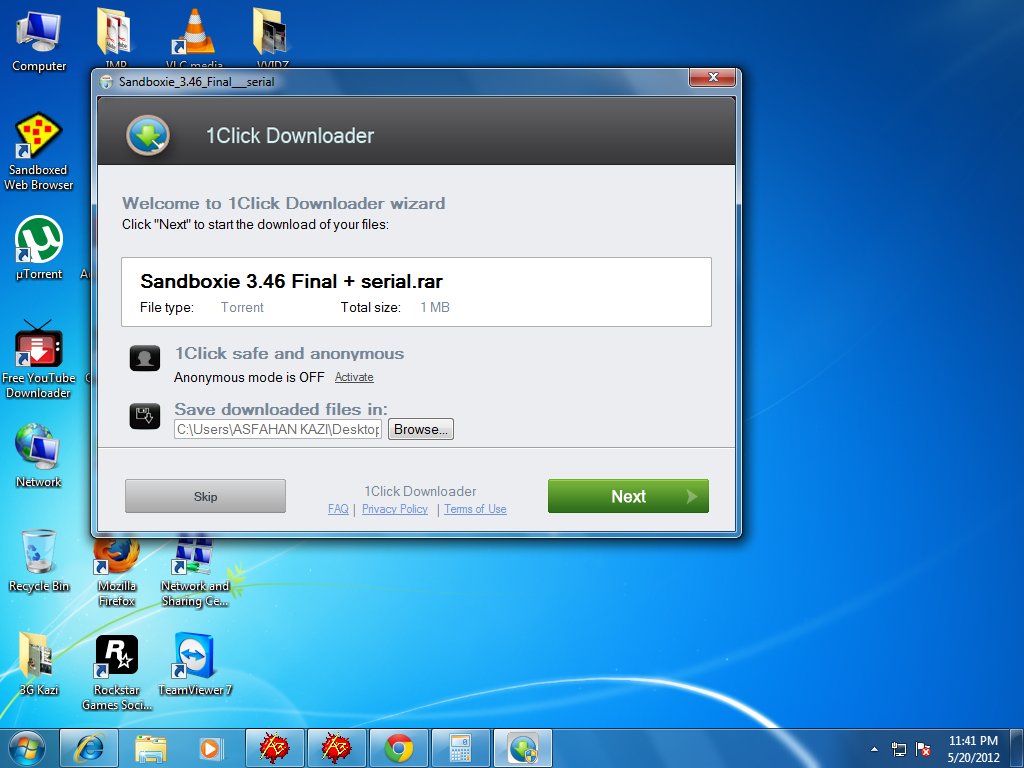
Task: Select the TeamViewer 7 desktop icon
Action: (195, 664)
